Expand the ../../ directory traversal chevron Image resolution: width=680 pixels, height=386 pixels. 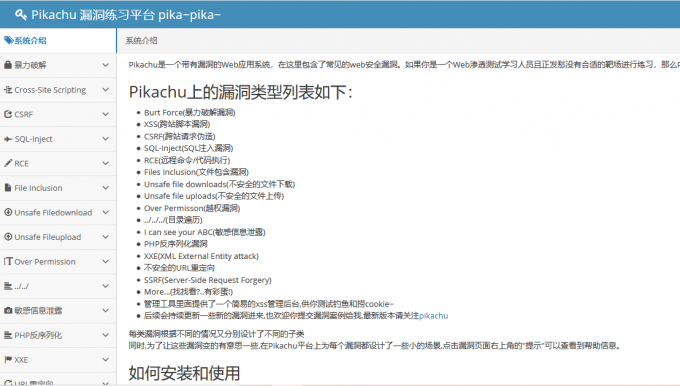(105, 286)
